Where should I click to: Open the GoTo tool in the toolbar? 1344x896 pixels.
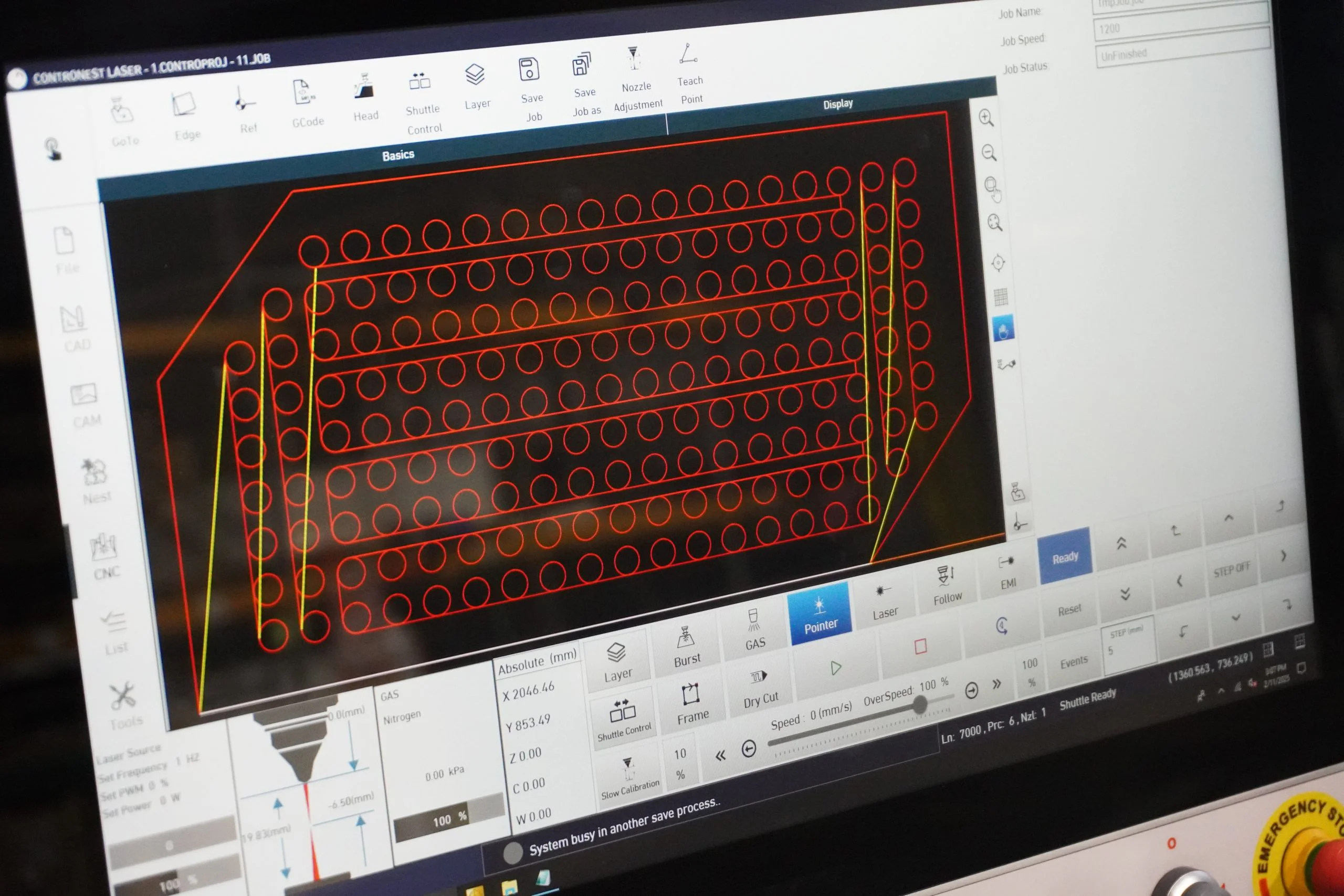123,122
